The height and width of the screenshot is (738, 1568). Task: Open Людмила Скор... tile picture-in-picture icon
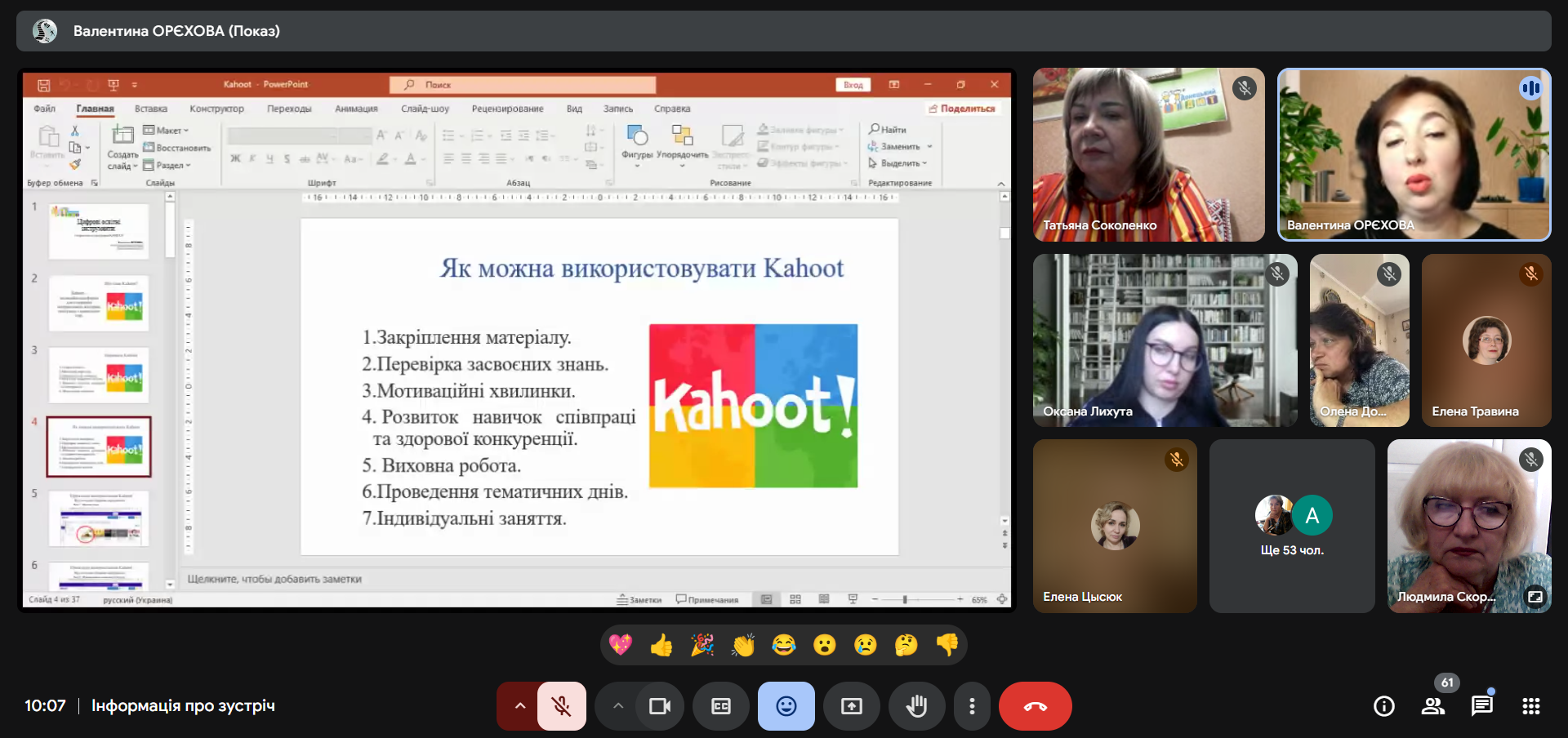1535,597
